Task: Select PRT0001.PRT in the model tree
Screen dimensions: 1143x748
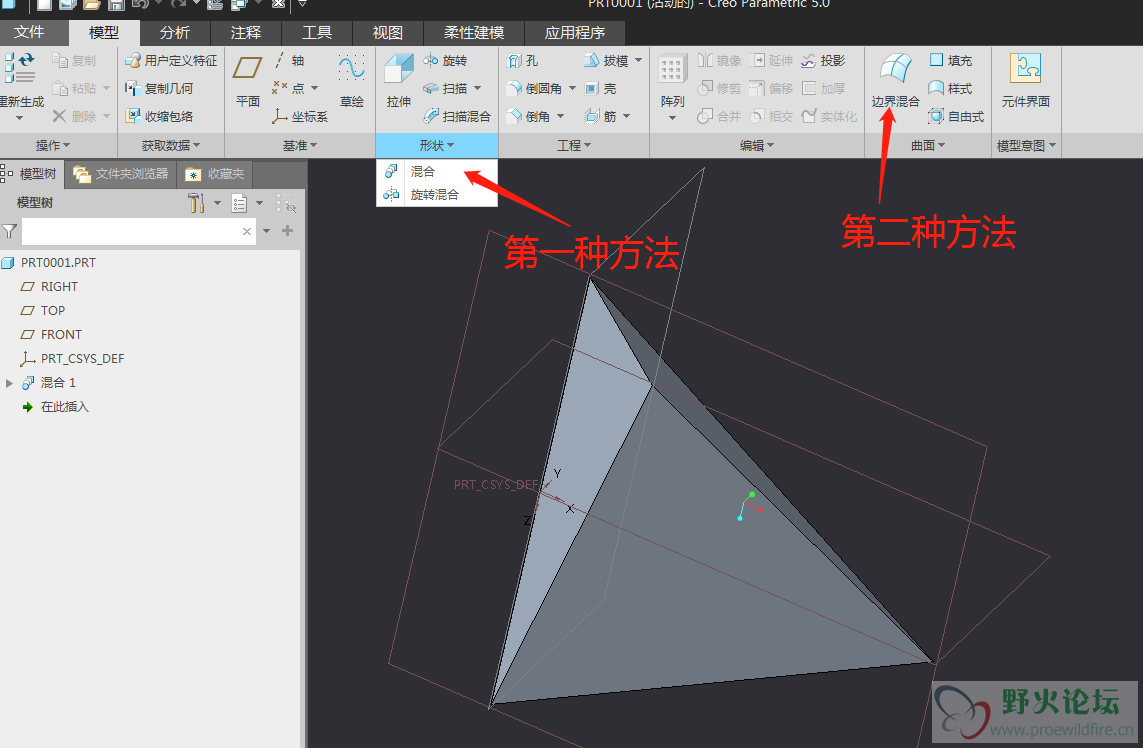Action: point(58,262)
